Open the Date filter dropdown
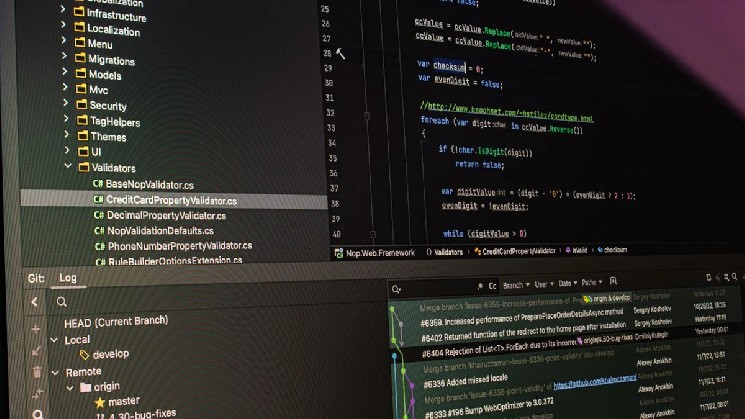The height and width of the screenshot is (419, 745). pos(568,284)
